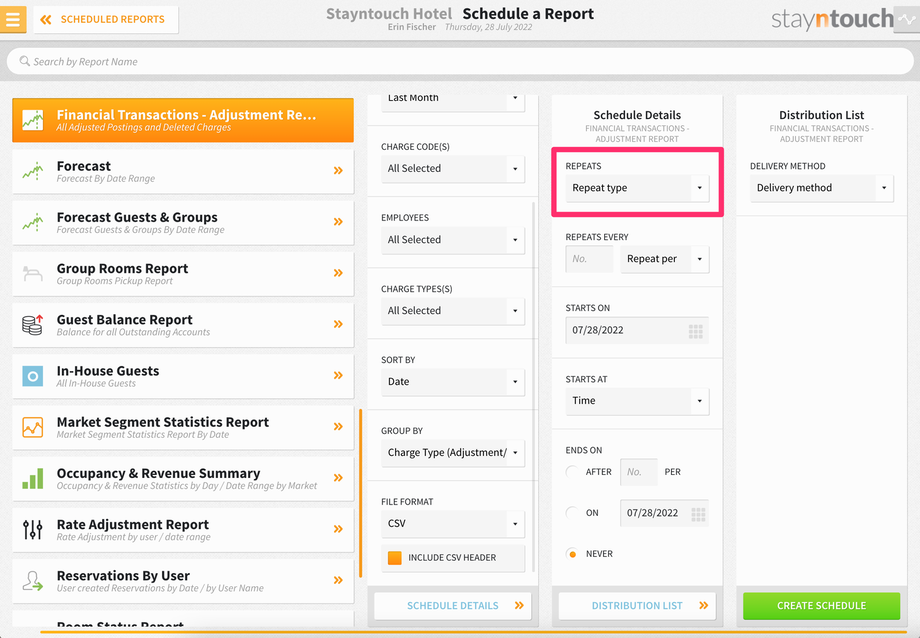Click the search magnifier icon
Viewport: 920px width, 638px height.
(25, 61)
